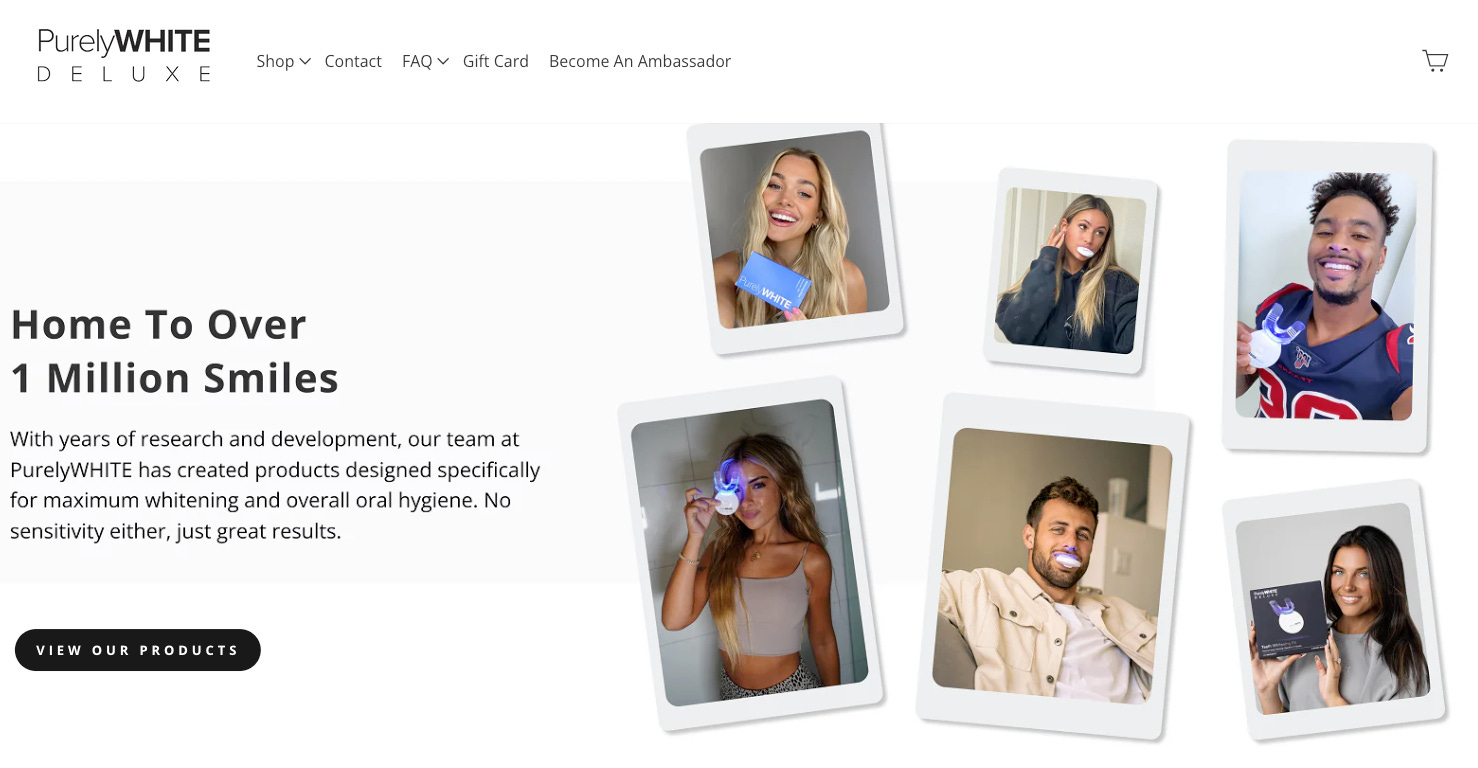
Task: Expand the FAQ dropdown chevron
Action: 443,62
